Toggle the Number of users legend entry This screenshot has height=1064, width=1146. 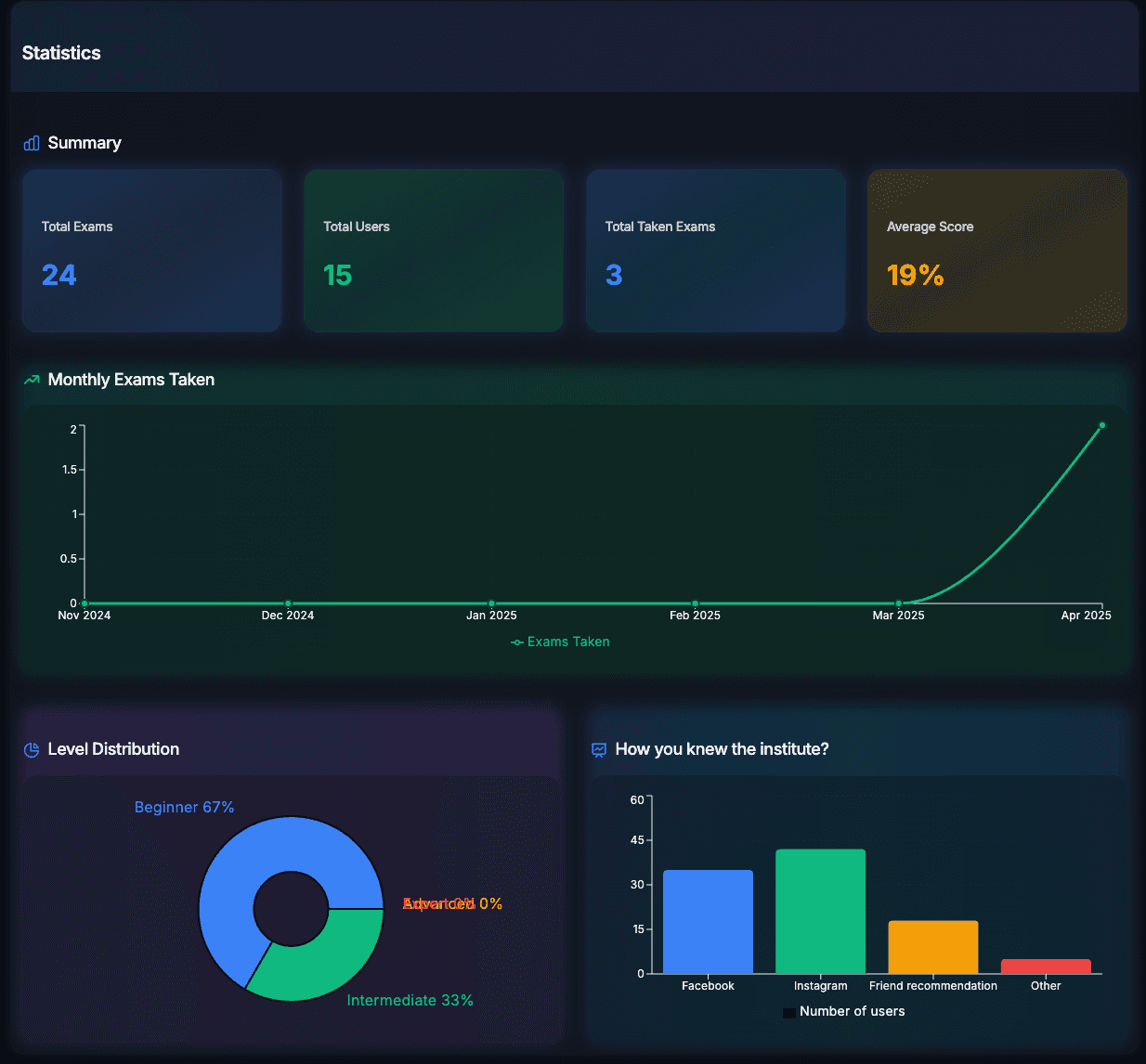843,1011
